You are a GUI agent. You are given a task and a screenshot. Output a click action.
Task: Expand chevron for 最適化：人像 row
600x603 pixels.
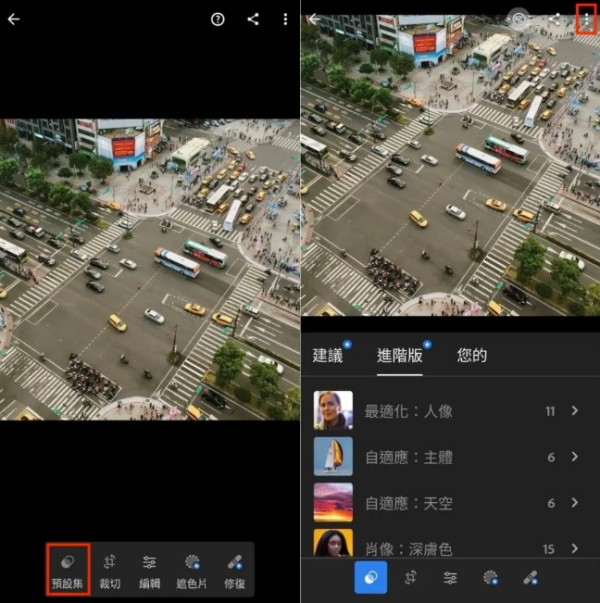tap(575, 411)
